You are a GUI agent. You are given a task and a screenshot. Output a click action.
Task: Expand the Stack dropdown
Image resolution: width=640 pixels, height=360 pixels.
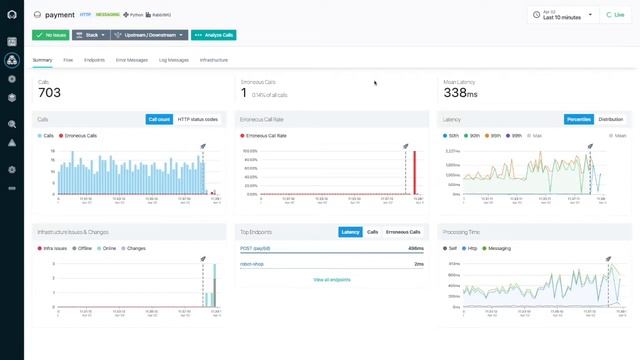tap(91, 35)
